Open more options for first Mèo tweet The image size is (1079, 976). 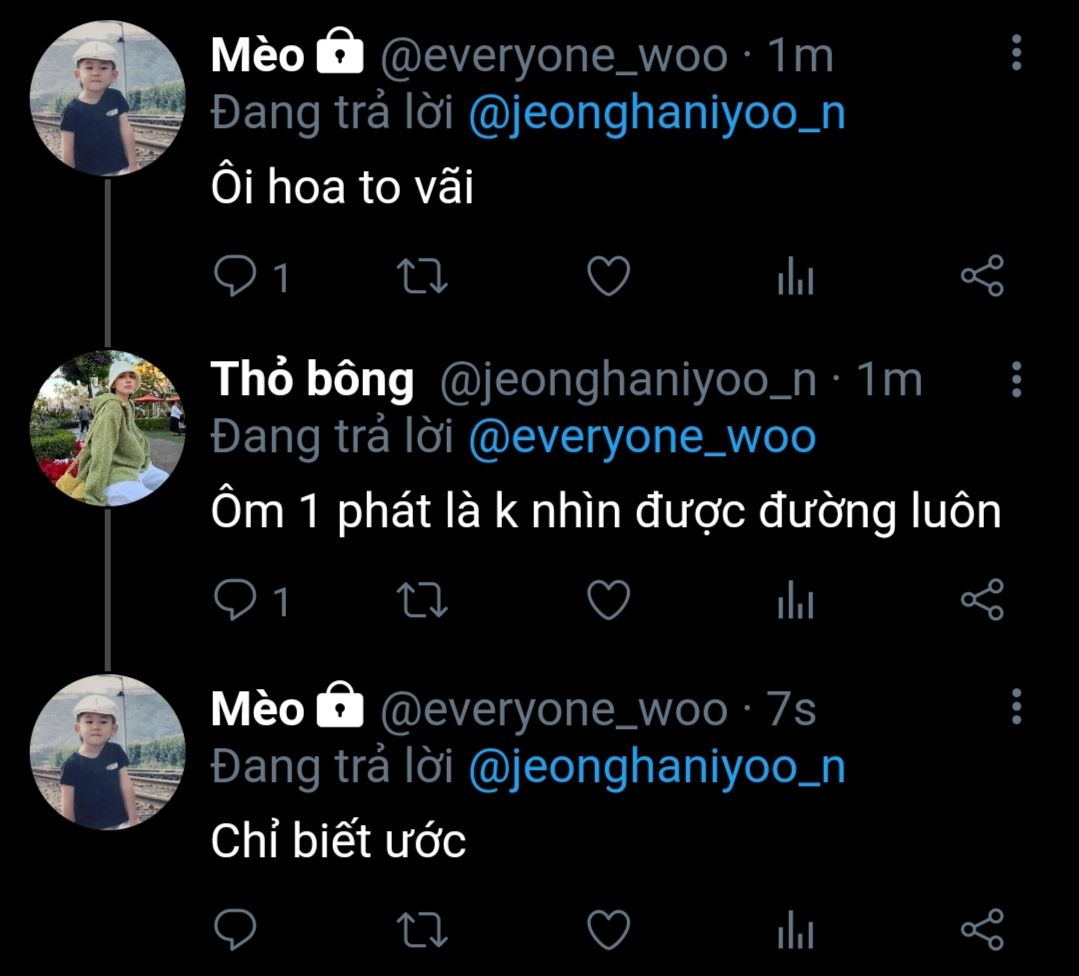pos(1016,53)
